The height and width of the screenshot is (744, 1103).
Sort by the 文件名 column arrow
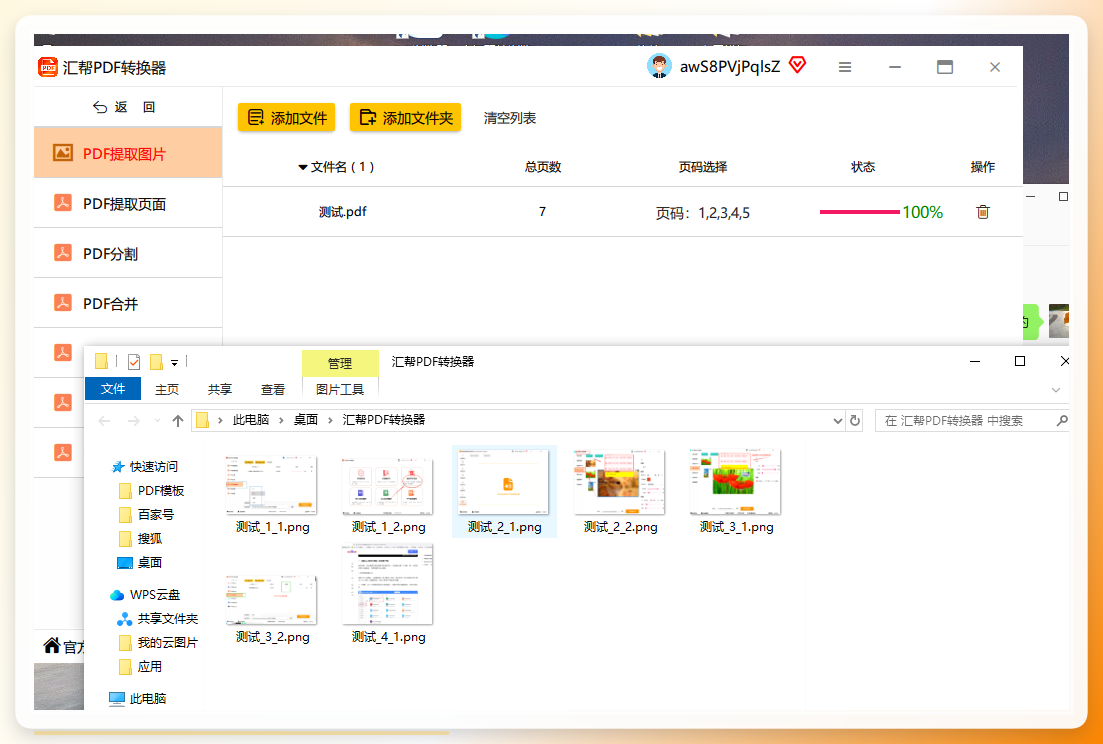point(302,167)
